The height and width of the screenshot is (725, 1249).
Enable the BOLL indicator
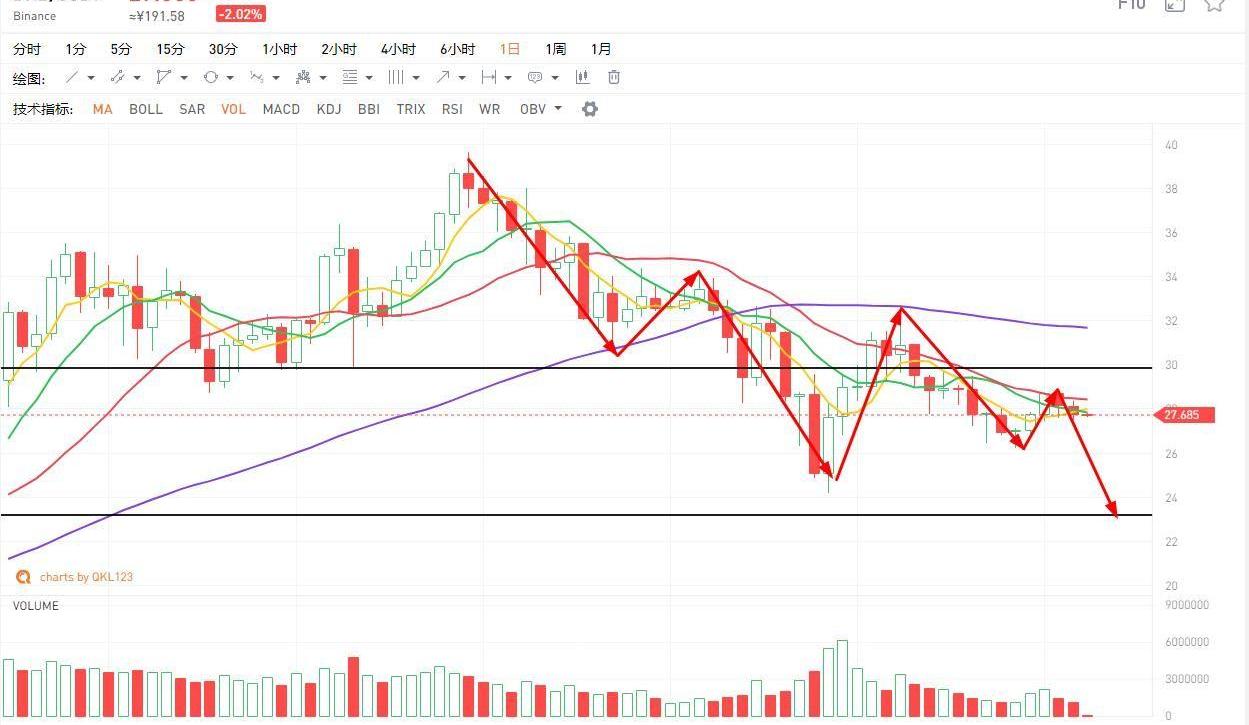tap(146, 109)
